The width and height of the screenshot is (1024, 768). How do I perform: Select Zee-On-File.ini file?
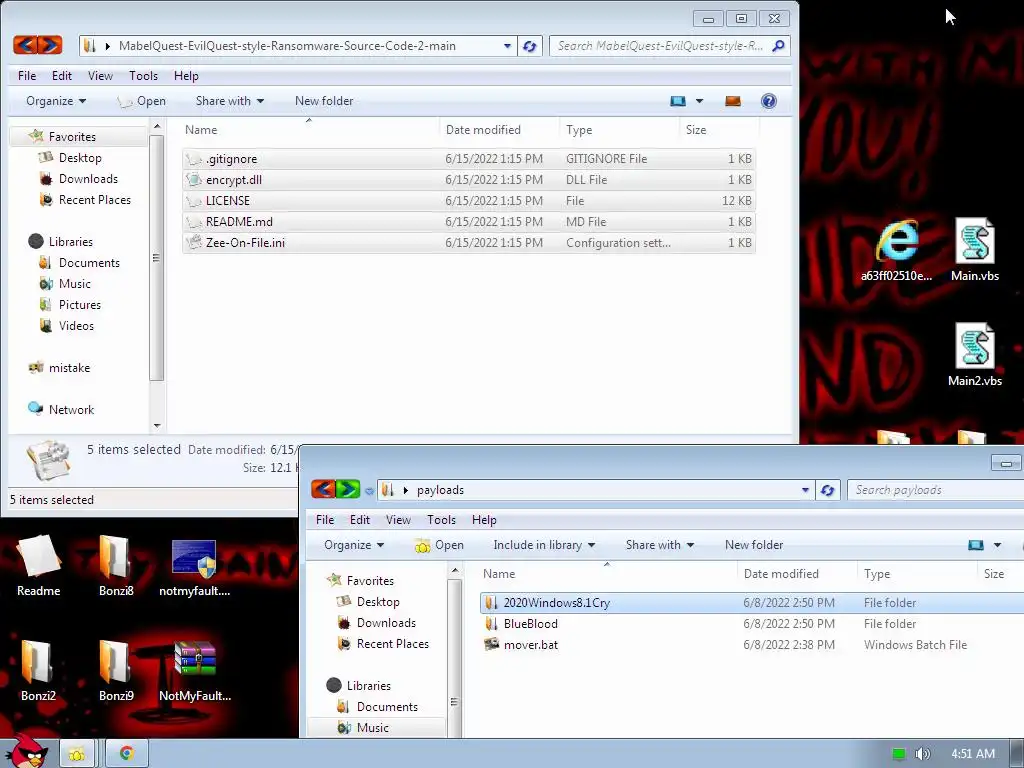click(x=468, y=243)
